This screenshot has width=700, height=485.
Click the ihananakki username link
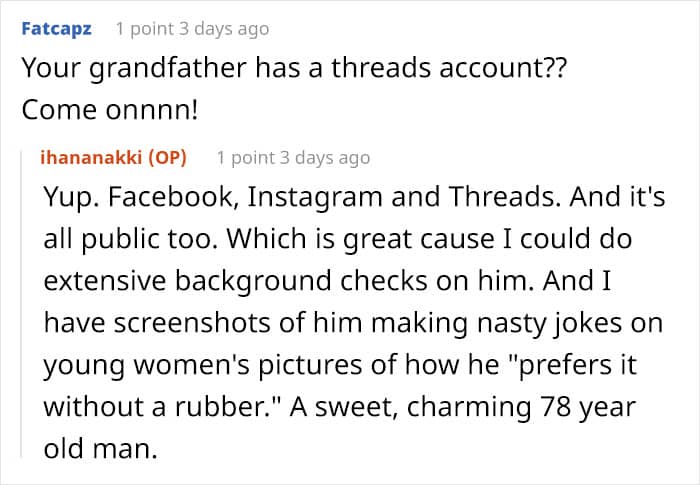tap(91, 158)
